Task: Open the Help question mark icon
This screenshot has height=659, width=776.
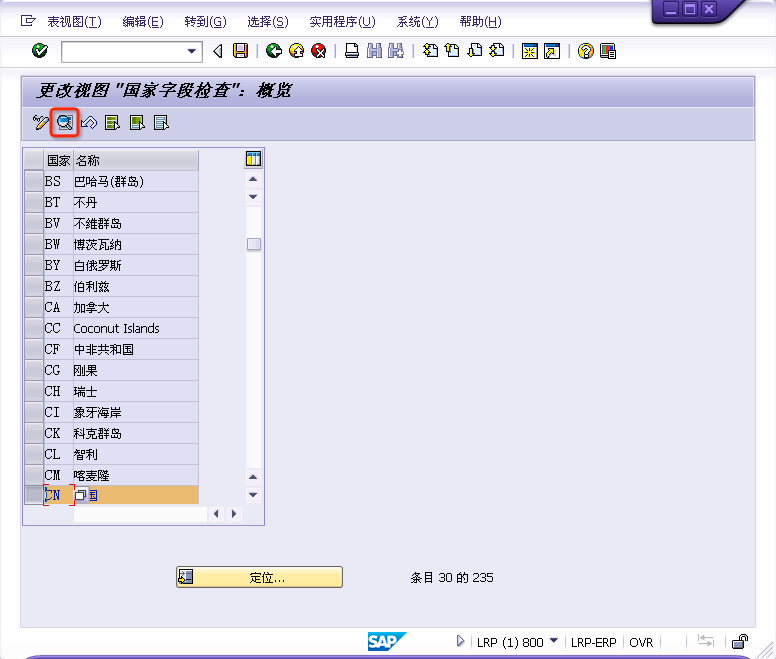Action: (x=585, y=51)
